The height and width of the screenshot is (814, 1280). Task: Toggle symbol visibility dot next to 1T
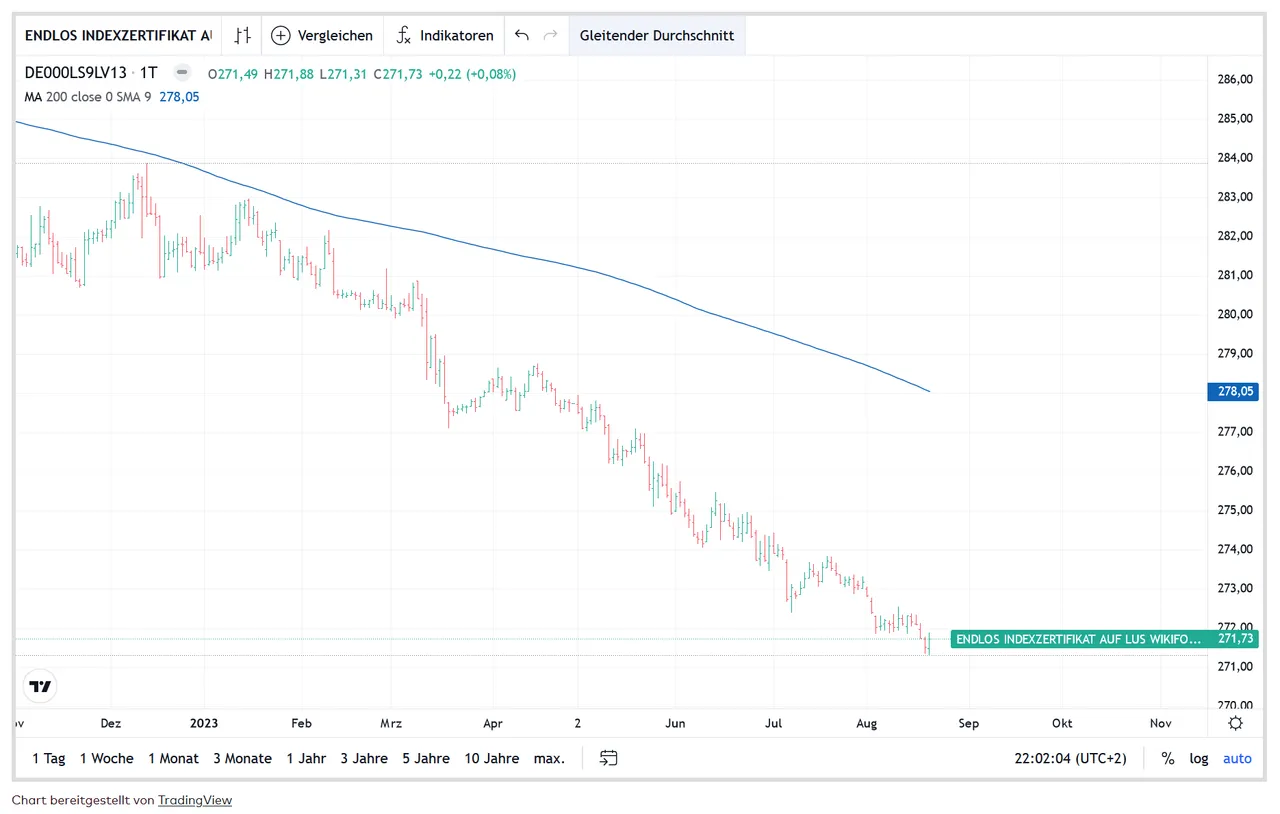[182, 73]
